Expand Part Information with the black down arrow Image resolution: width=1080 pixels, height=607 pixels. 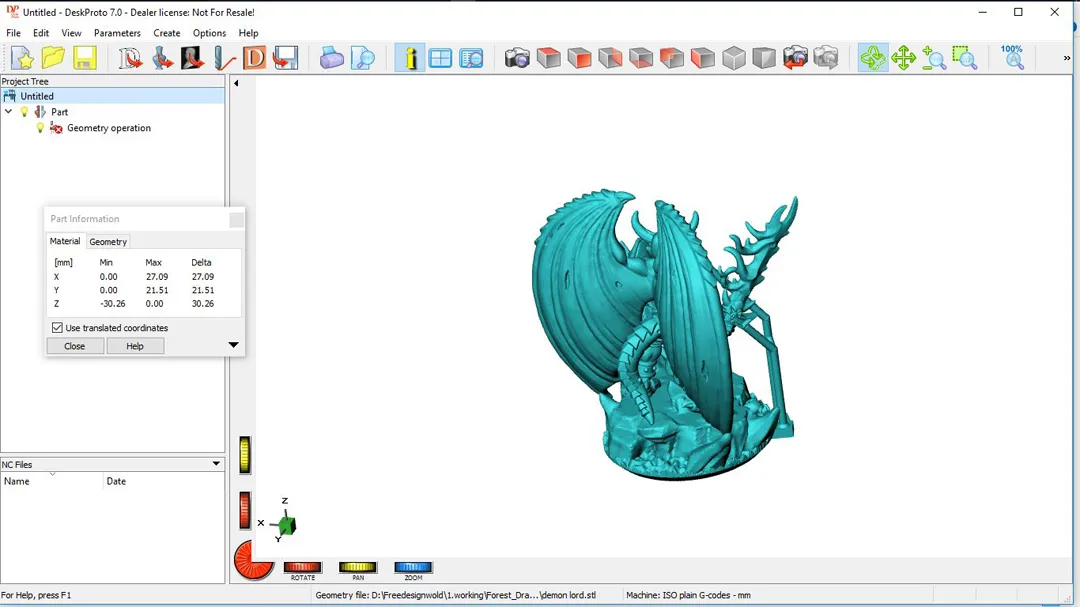[x=233, y=344]
